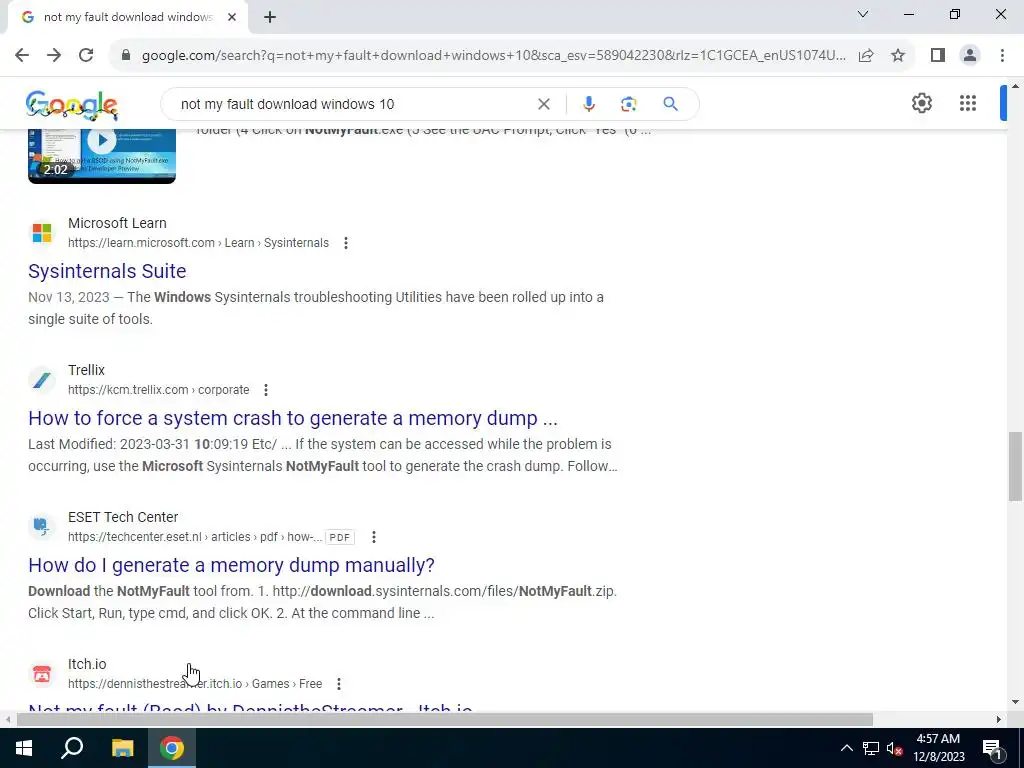Click the horizontal scrollbar thumb
The image size is (1024, 768).
click(444, 719)
